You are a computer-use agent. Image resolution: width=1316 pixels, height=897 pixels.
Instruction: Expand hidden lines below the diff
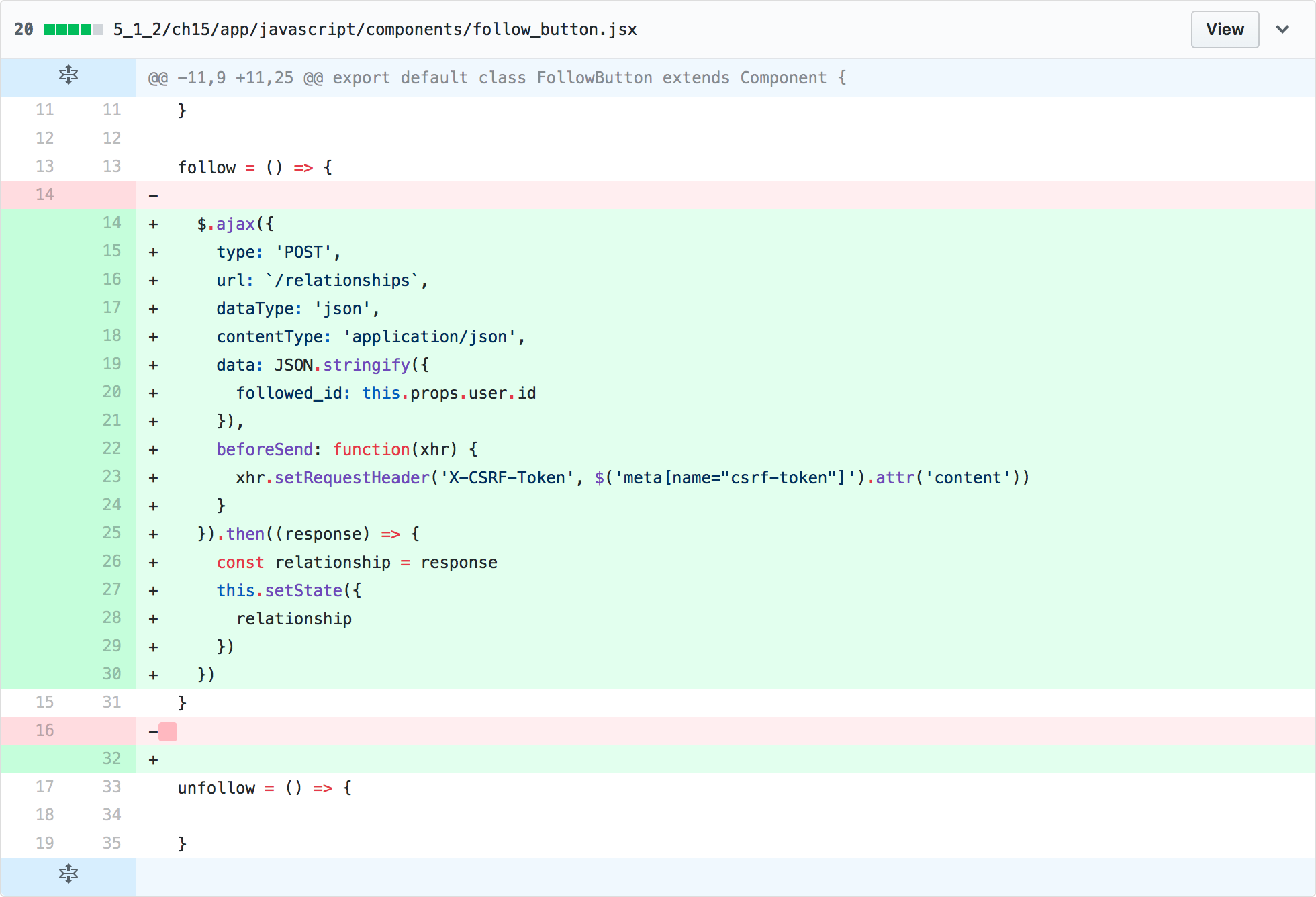point(68,874)
